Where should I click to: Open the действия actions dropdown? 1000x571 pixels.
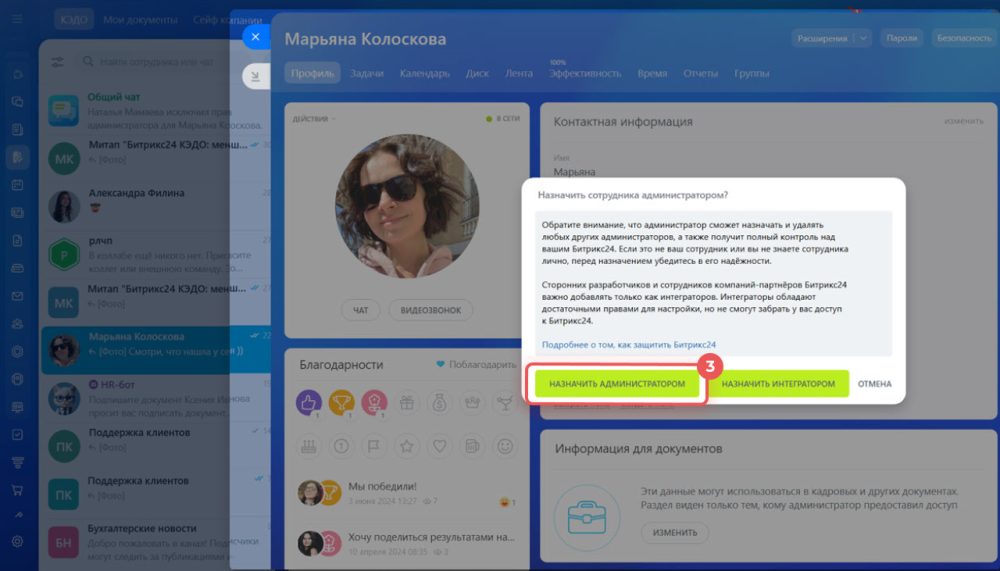coord(314,119)
